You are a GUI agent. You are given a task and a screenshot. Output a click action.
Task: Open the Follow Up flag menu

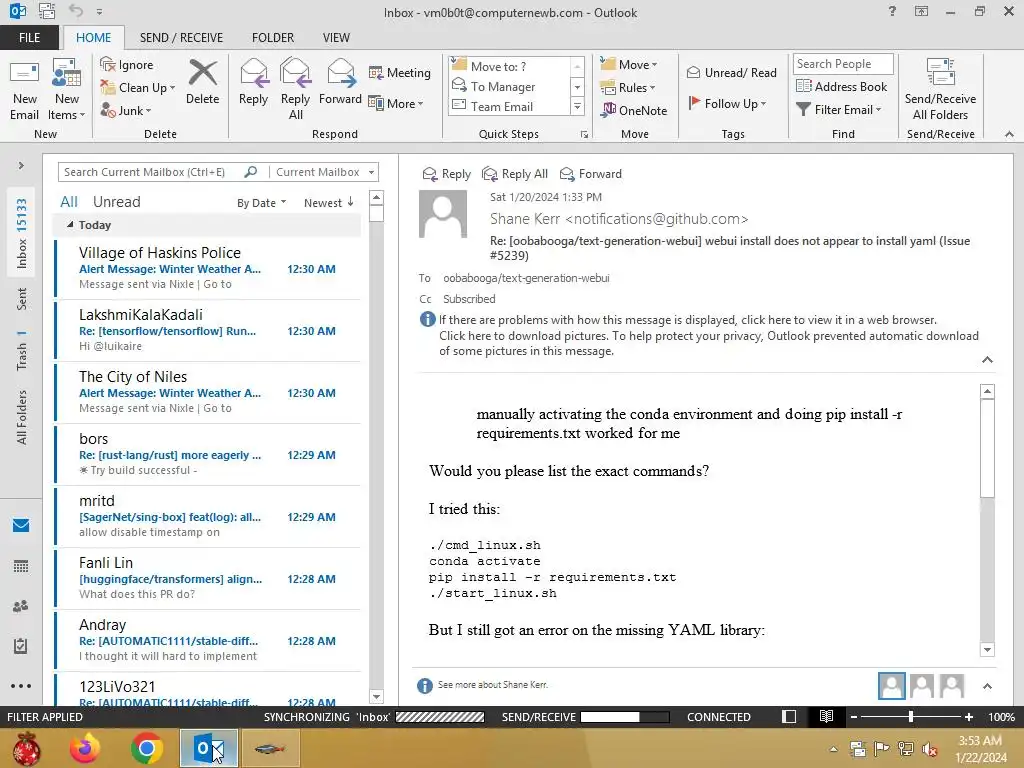click(727, 103)
